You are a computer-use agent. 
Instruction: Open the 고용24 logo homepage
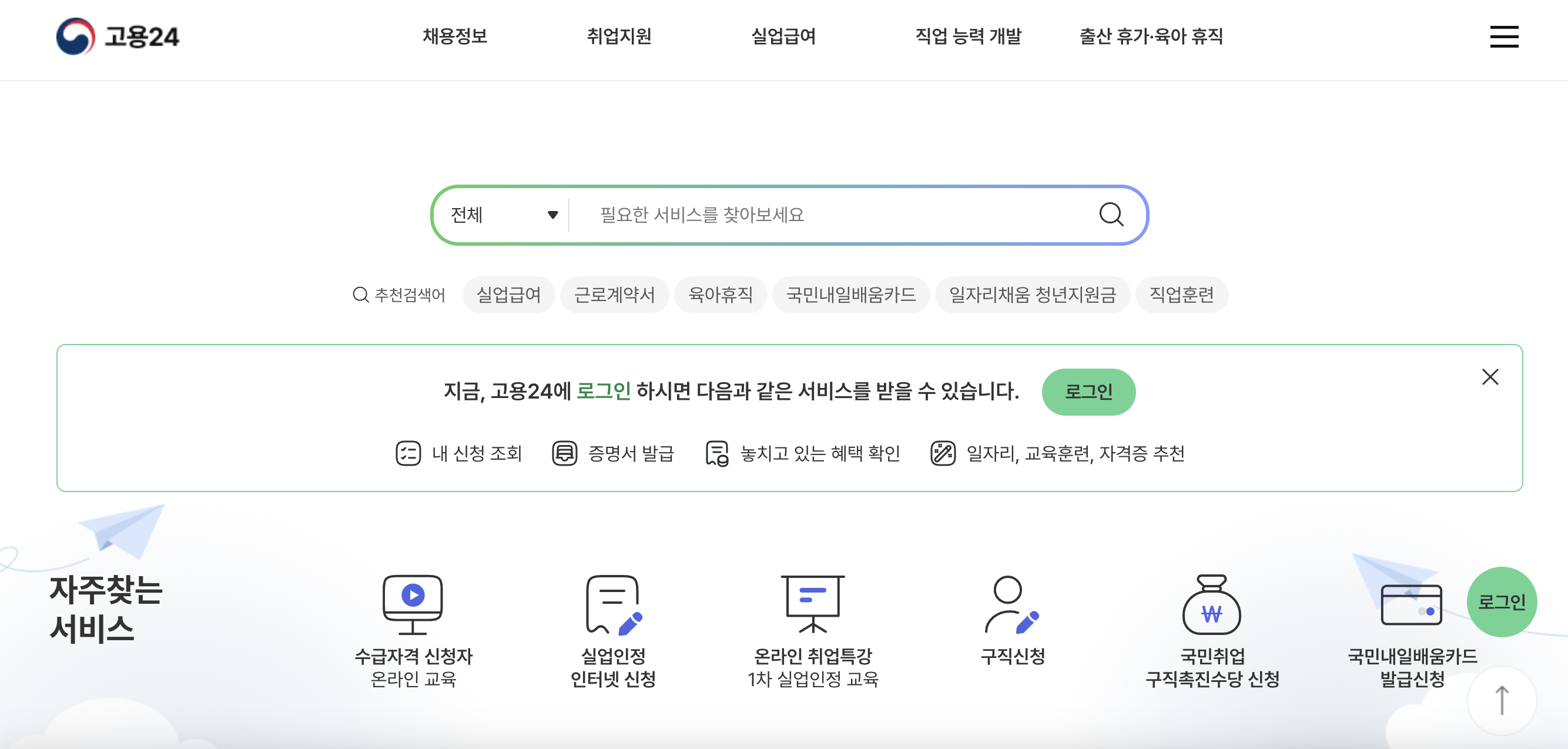[118, 36]
